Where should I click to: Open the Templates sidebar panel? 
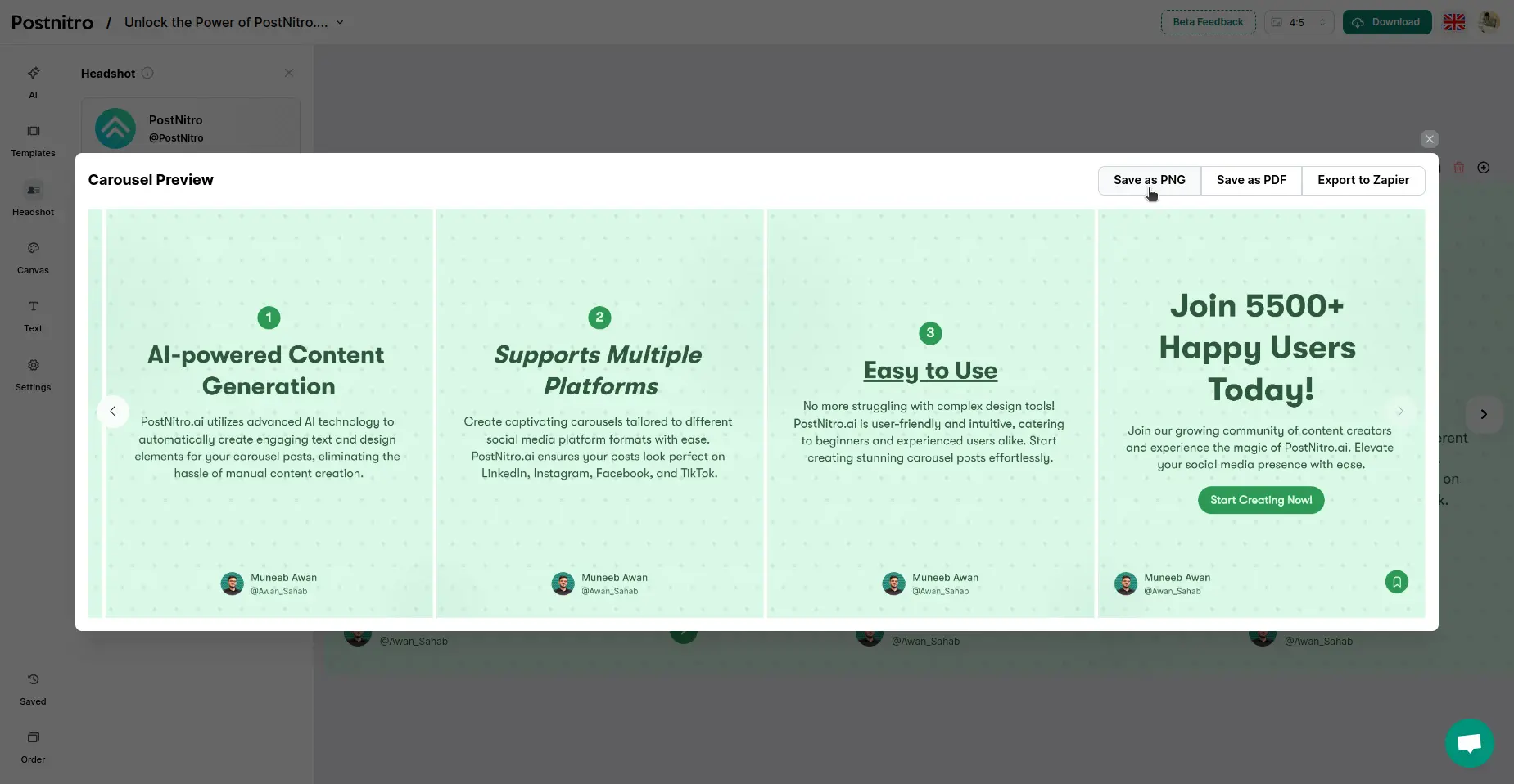point(33,141)
